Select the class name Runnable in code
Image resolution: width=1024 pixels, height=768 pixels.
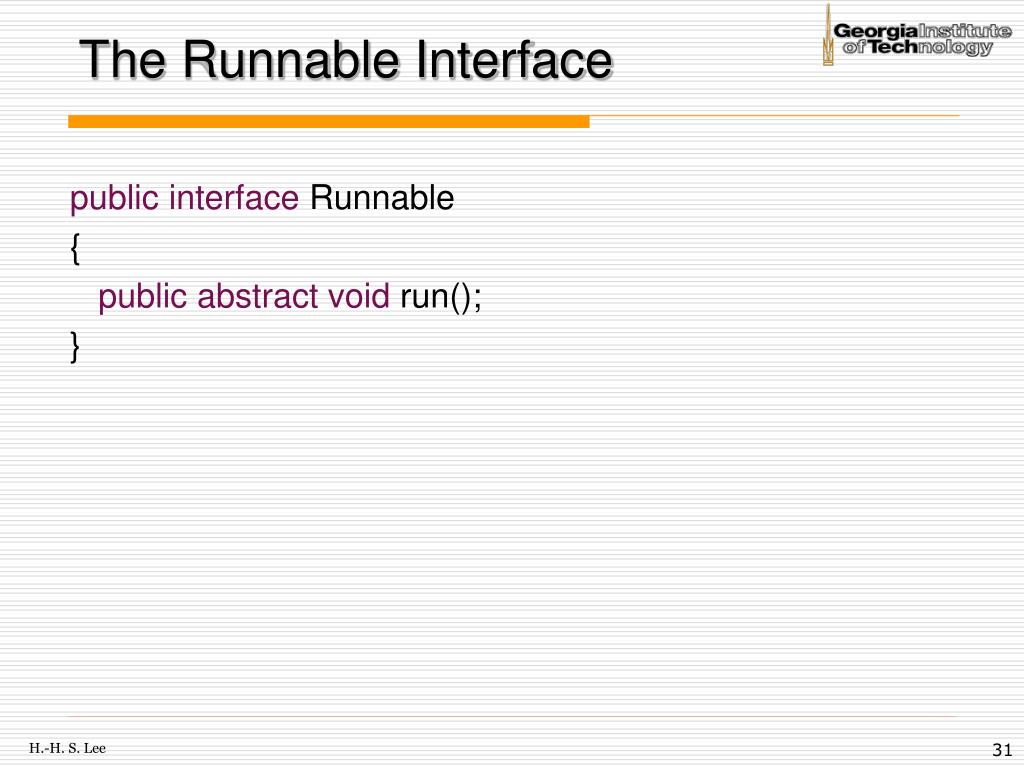point(381,198)
